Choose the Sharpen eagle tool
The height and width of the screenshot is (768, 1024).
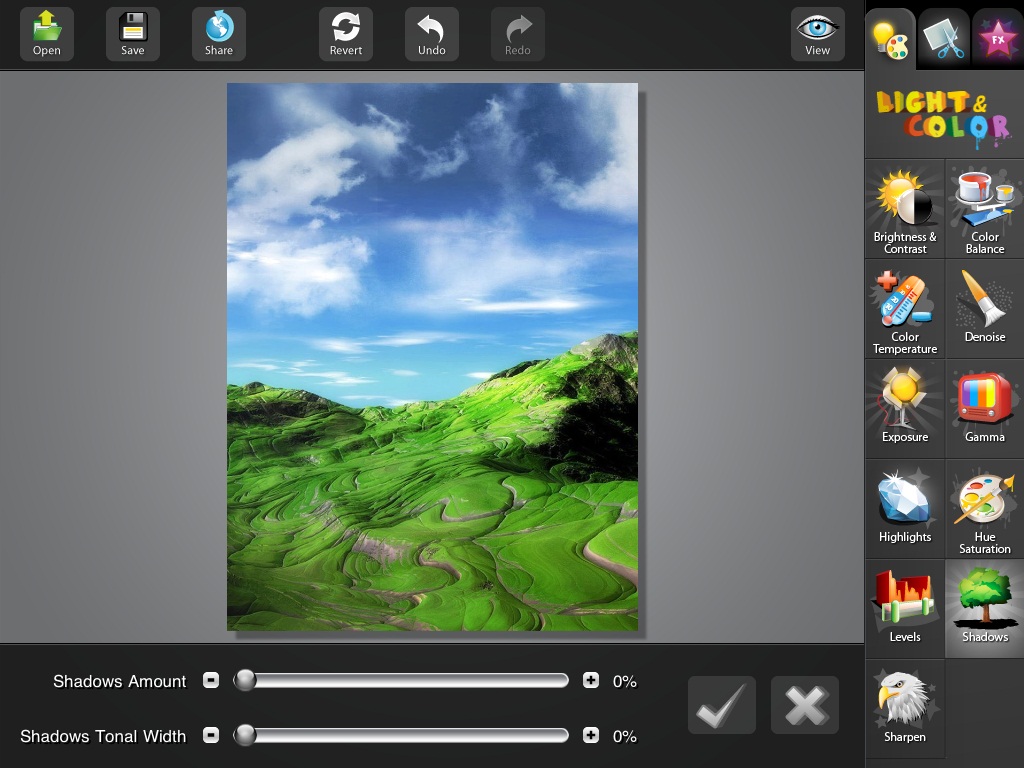pyautogui.click(x=904, y=709)
